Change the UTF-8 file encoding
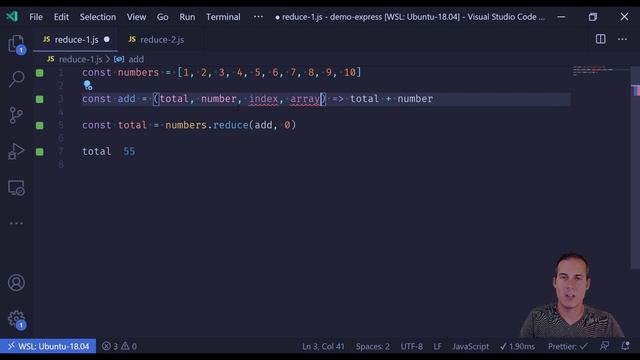 [411, 347]
